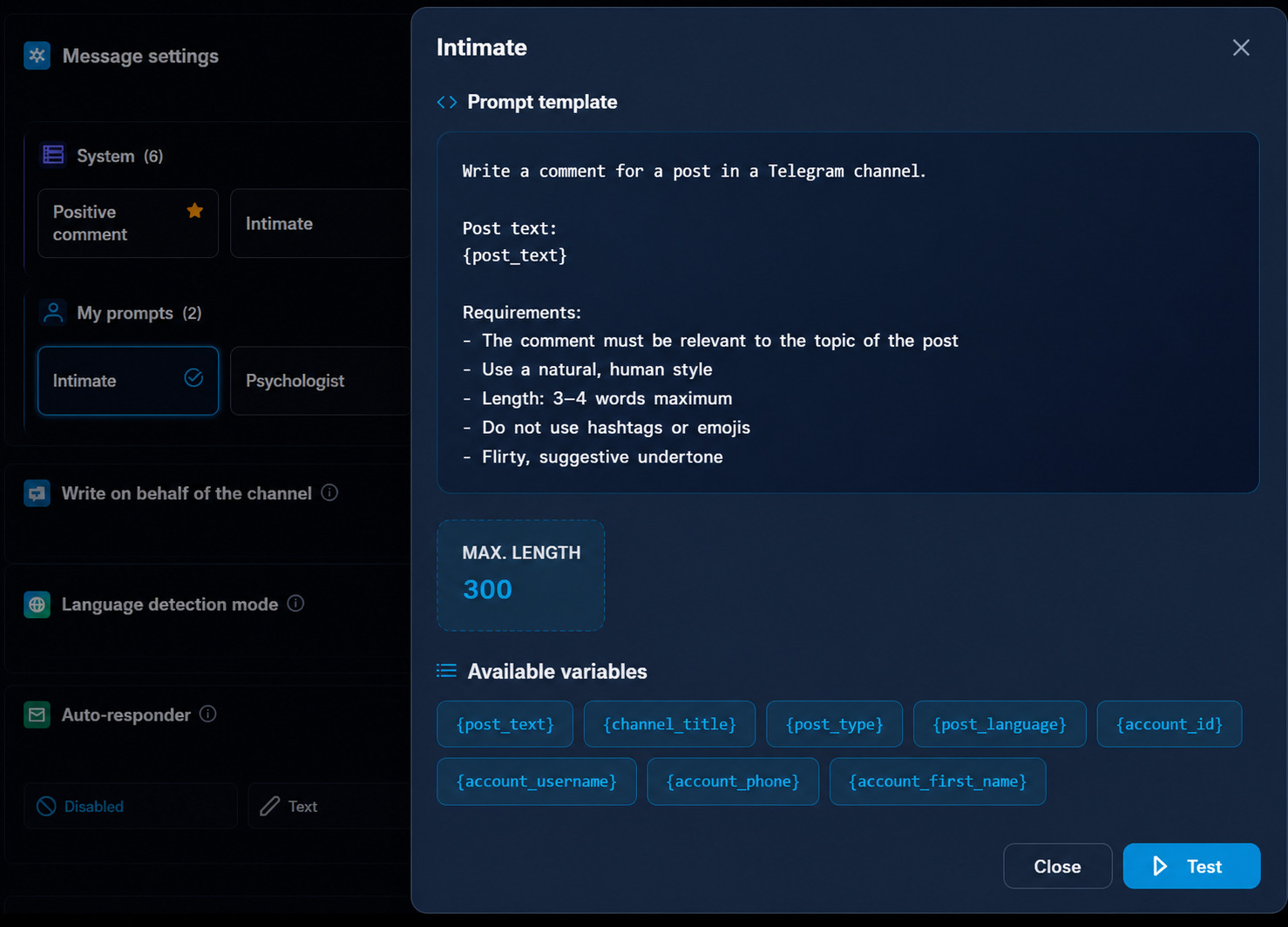Image resolution: width=1288 pixels, height=927 pixels.
Task: Click the line 'Use a natural, human style'
Action: (587, 369)
